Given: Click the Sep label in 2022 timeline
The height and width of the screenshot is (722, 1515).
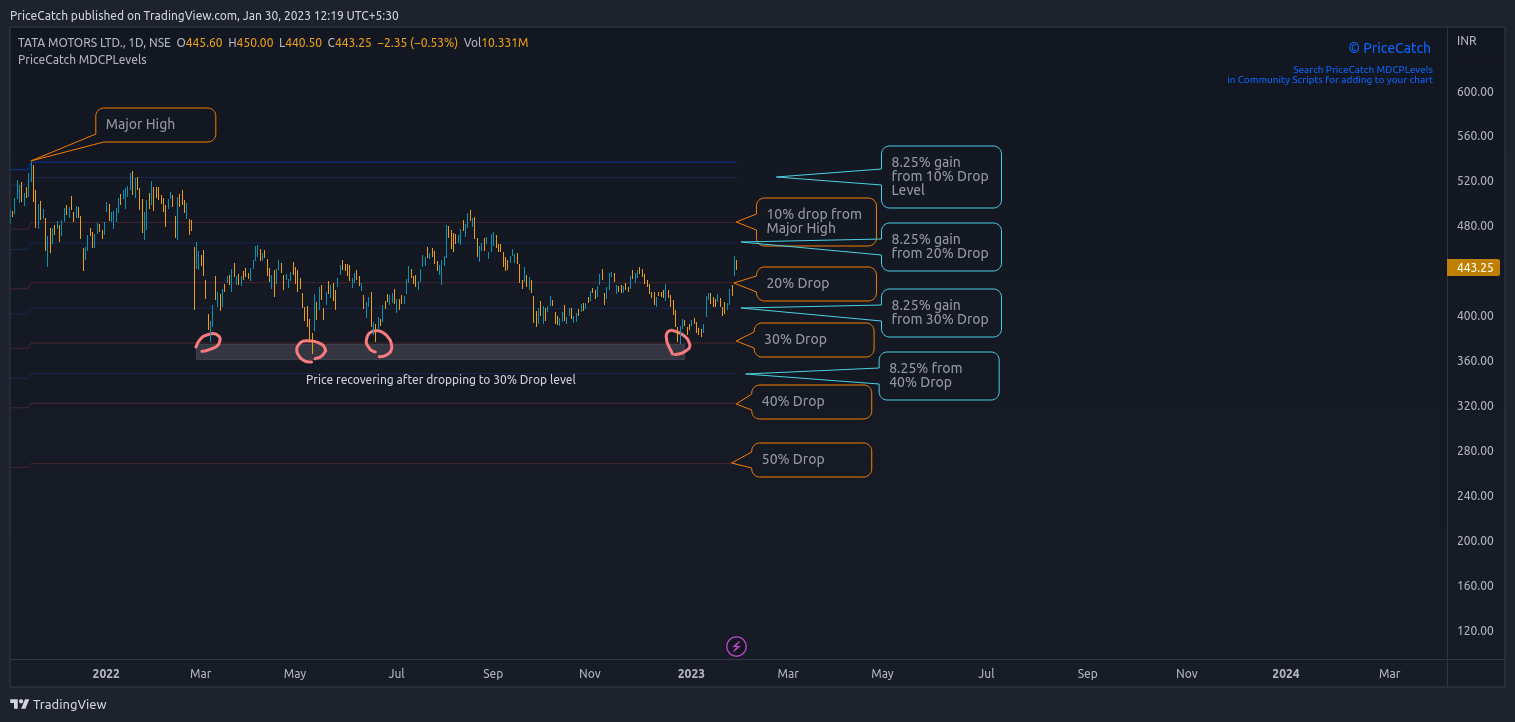Looking at the screenshot, I should 493,674.
